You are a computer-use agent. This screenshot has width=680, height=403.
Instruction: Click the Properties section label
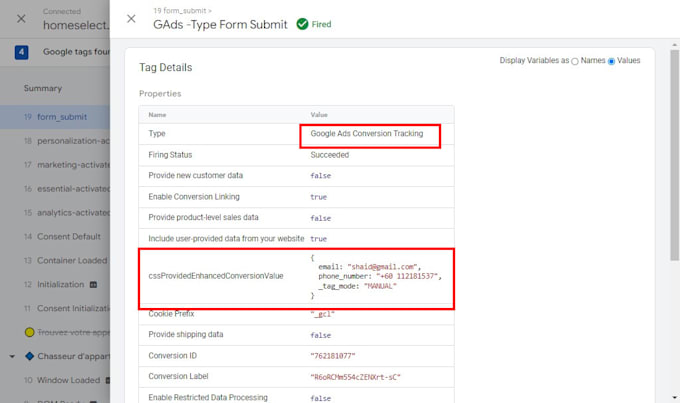(x=160, y=94)
